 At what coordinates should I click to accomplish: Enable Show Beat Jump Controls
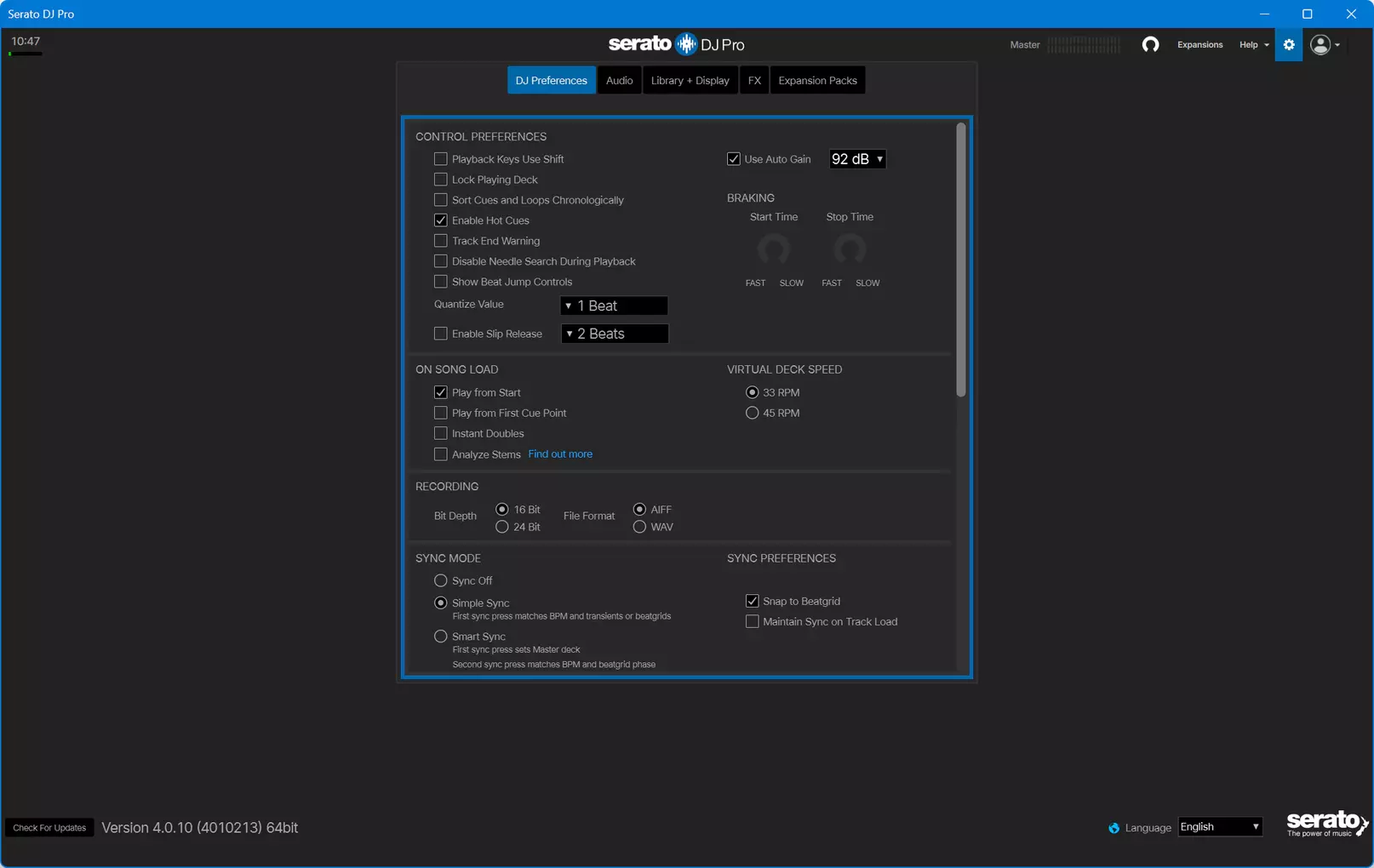click(x=440, y=282)
